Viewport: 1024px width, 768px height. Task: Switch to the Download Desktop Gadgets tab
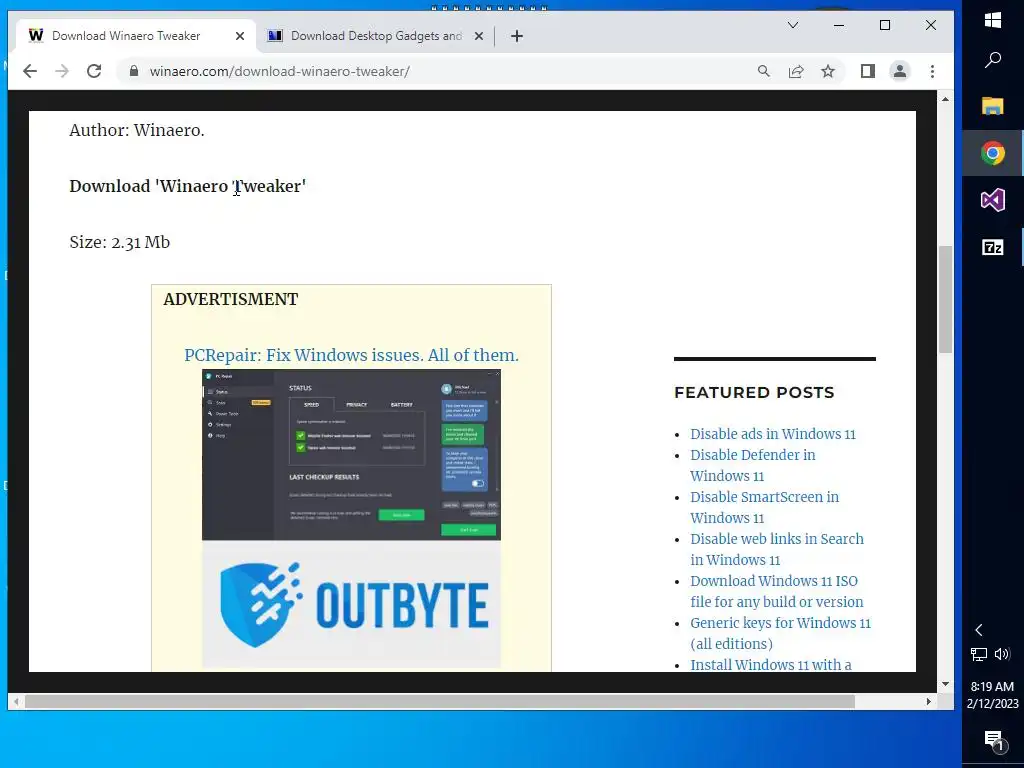click(376, 36)
